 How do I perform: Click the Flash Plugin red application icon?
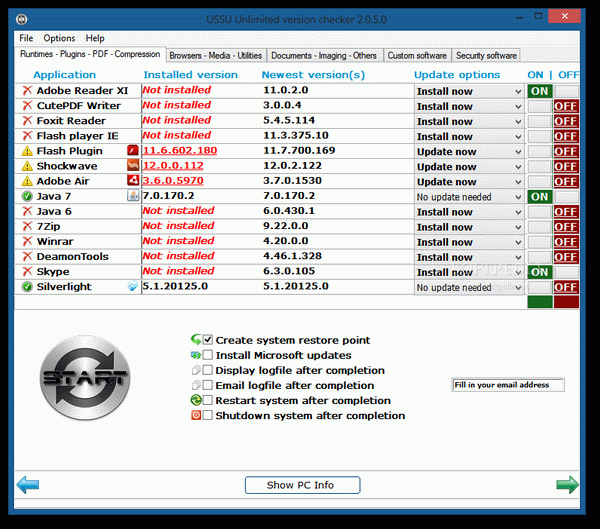click(133, 150)
